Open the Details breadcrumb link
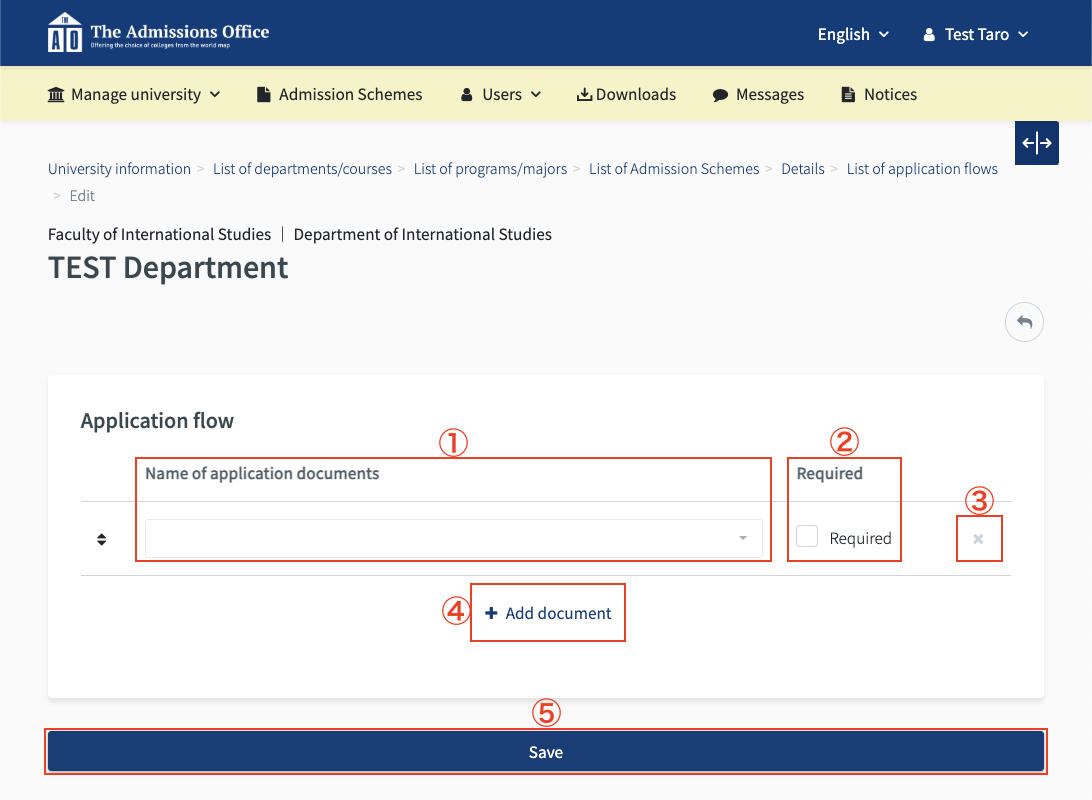 tap(803, 168)
